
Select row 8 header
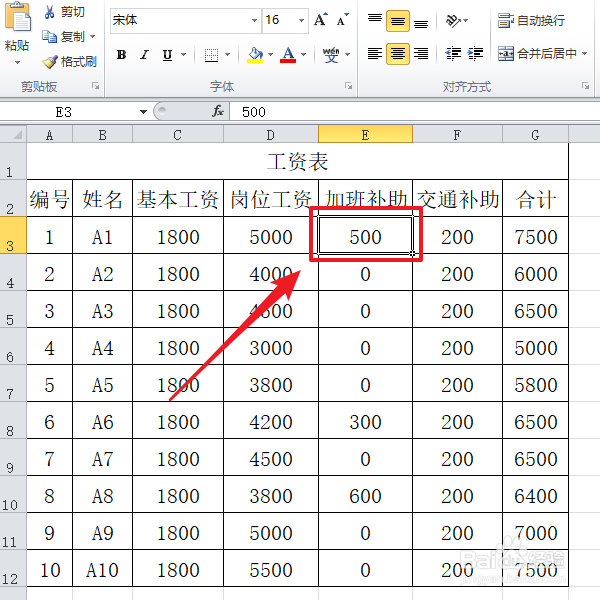tap(13, 420)
